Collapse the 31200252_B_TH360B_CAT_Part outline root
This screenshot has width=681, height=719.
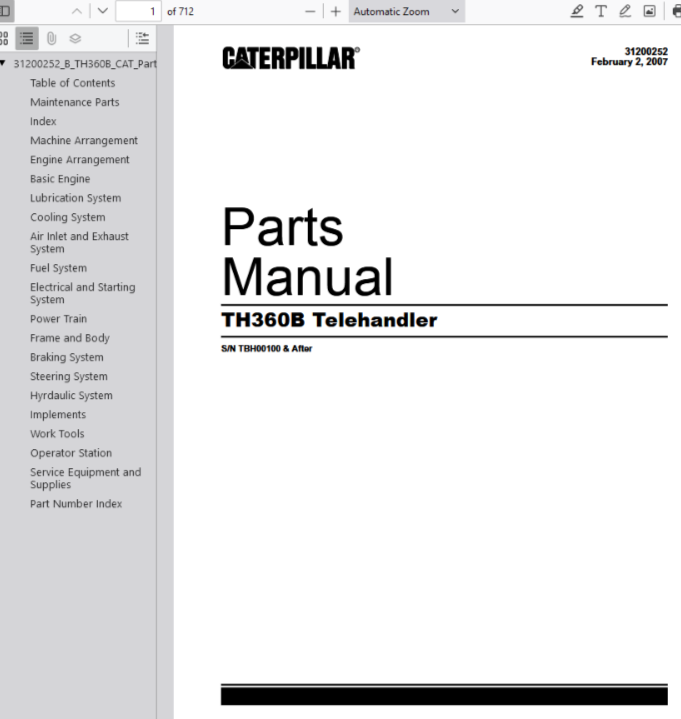coord(3,63)
